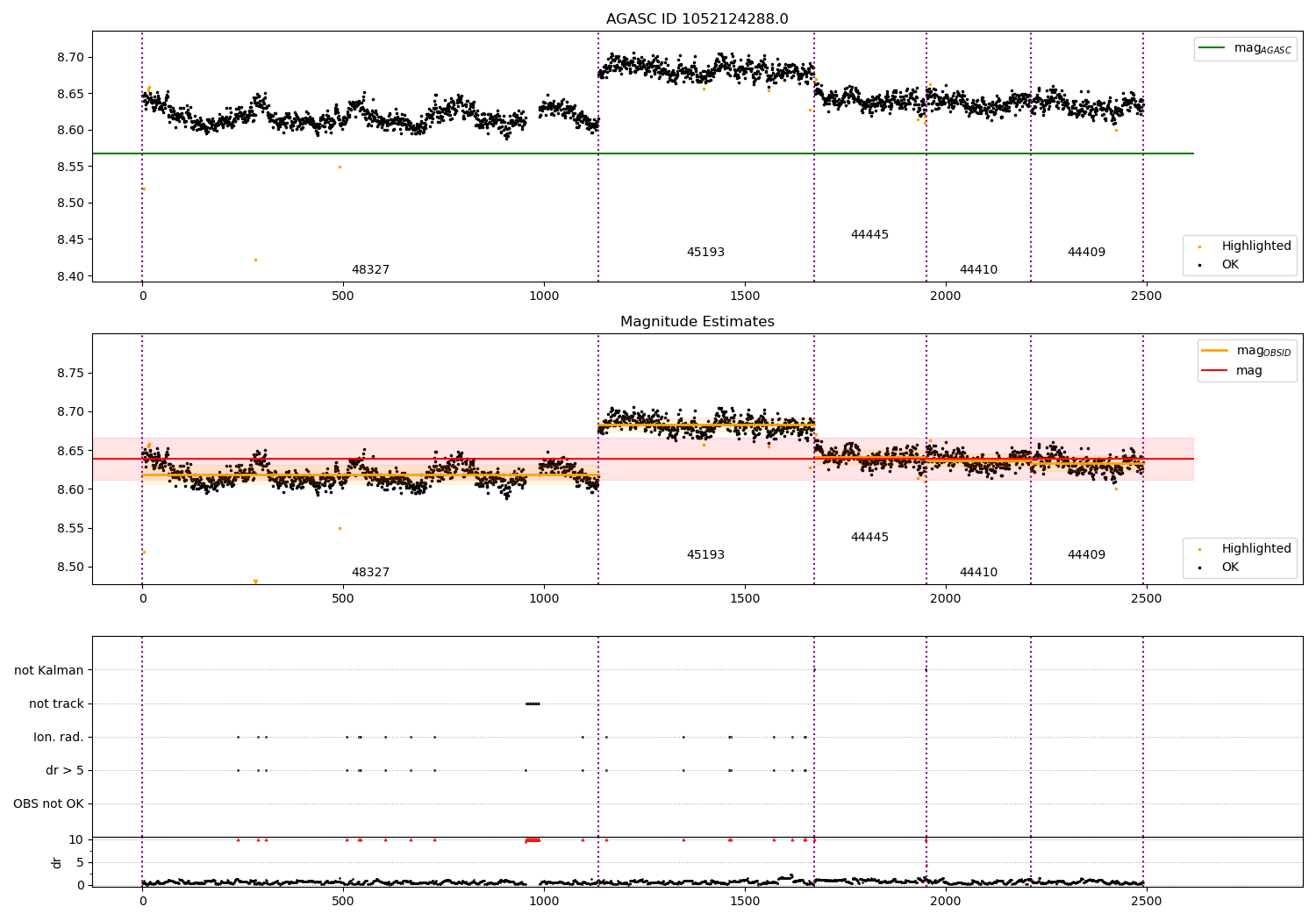Click y-tick 5 of the dr panel
The width and height of the screenshot is (1316, 921).
point(80,863)
